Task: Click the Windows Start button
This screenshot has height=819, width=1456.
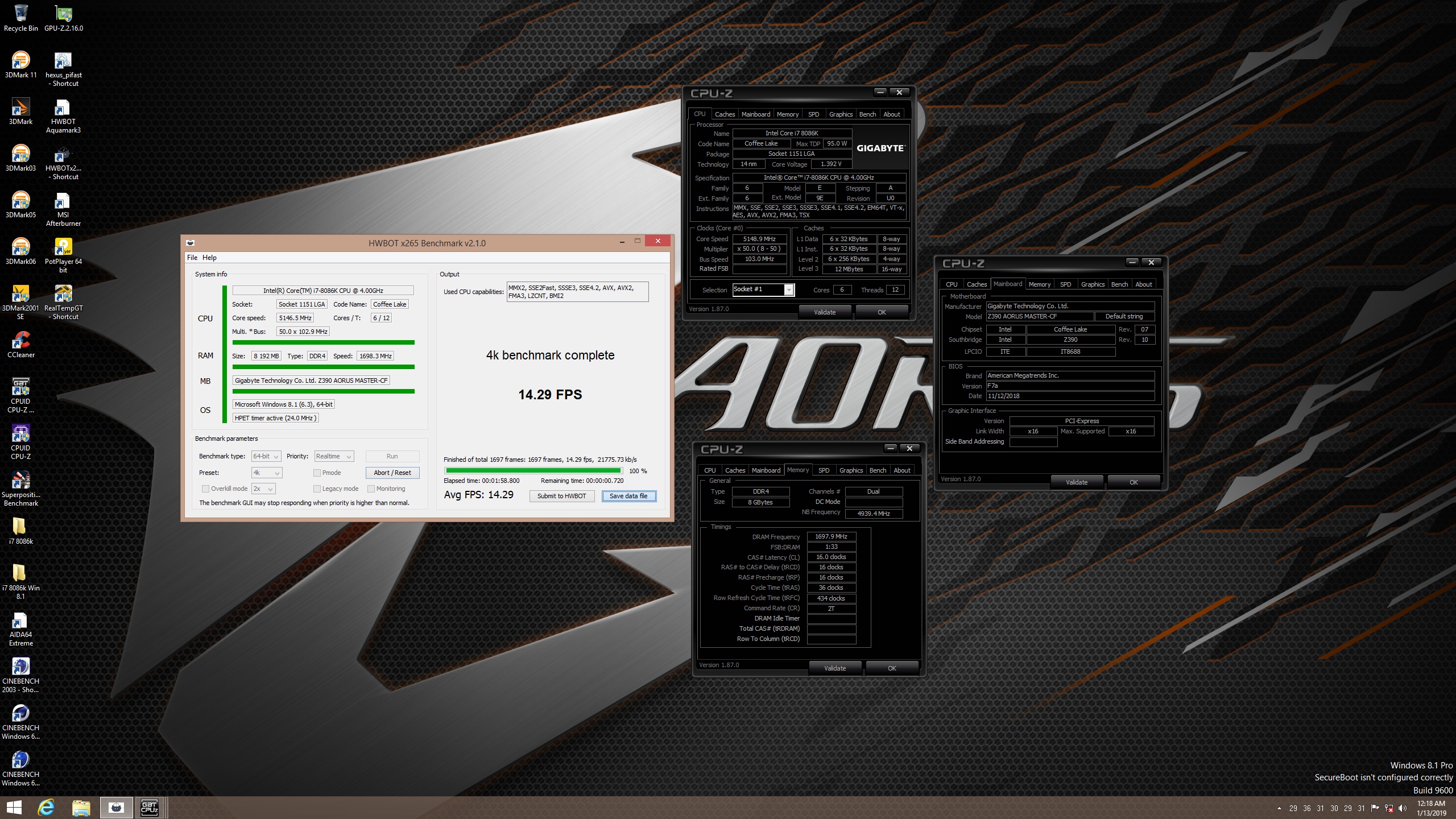Action: 14,808
